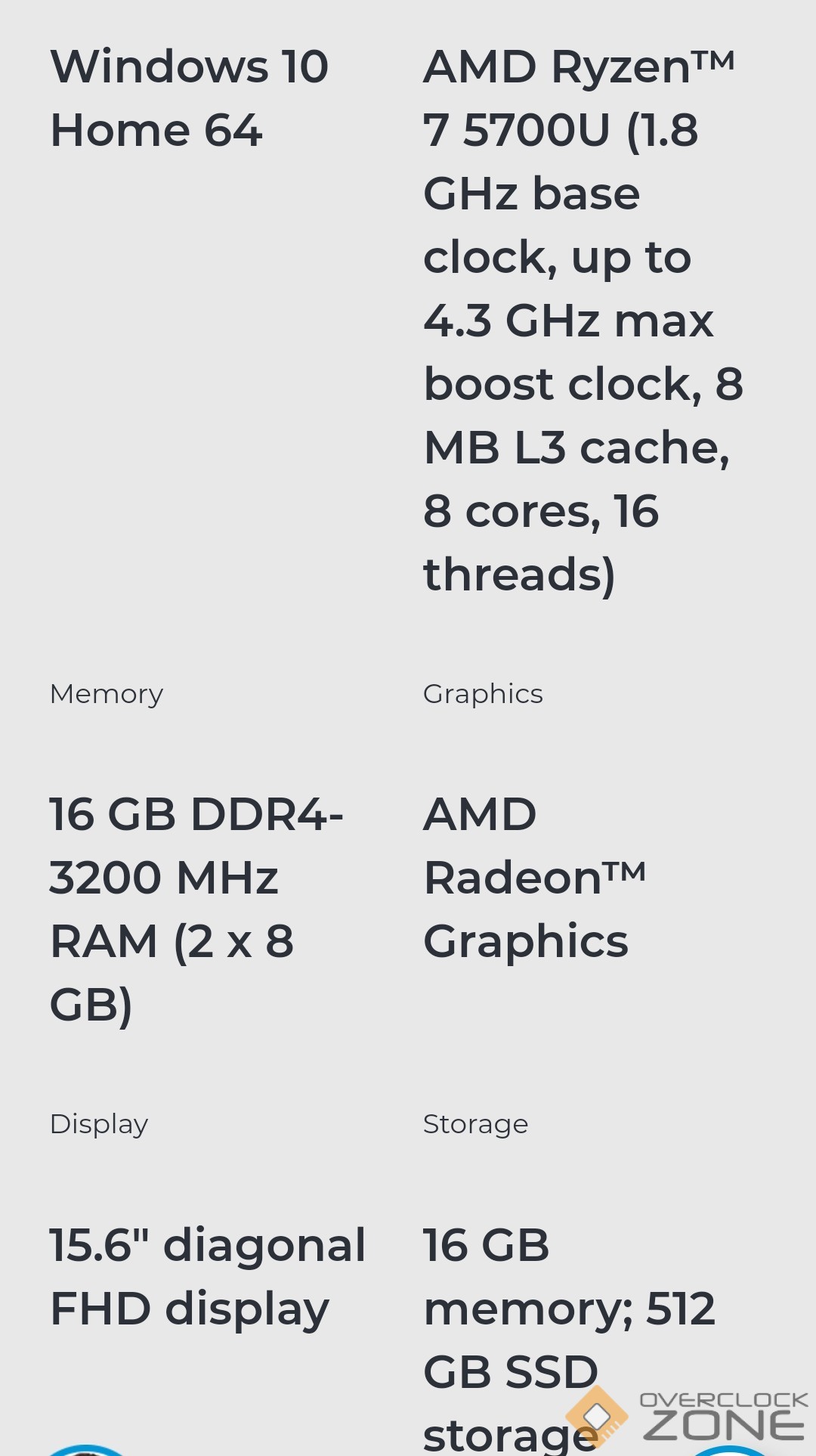
Task: Tap the trademark symbol after Ryzen
Action: coord(712,59)
